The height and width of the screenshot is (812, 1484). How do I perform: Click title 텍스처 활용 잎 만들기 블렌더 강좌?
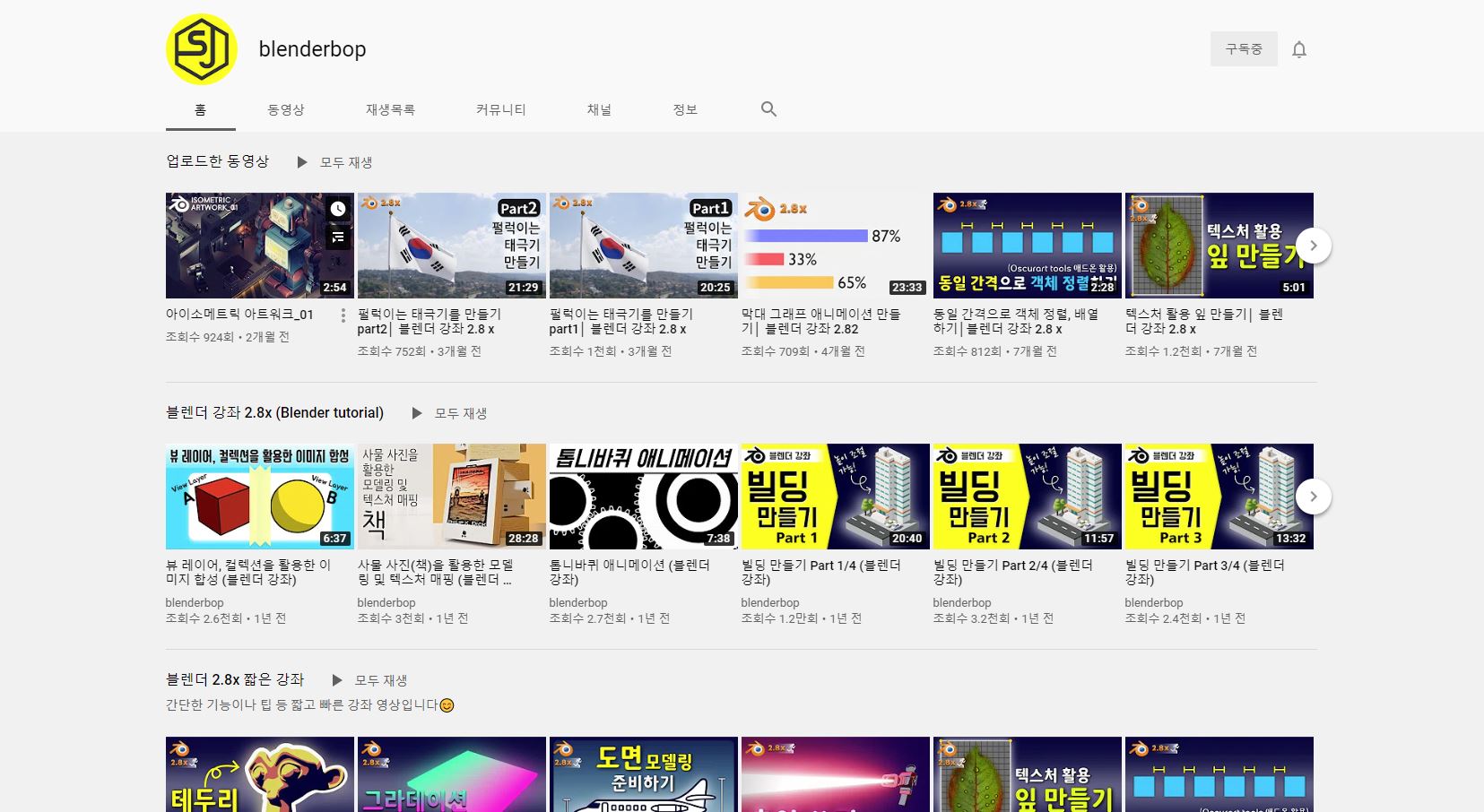point(1204,322)
